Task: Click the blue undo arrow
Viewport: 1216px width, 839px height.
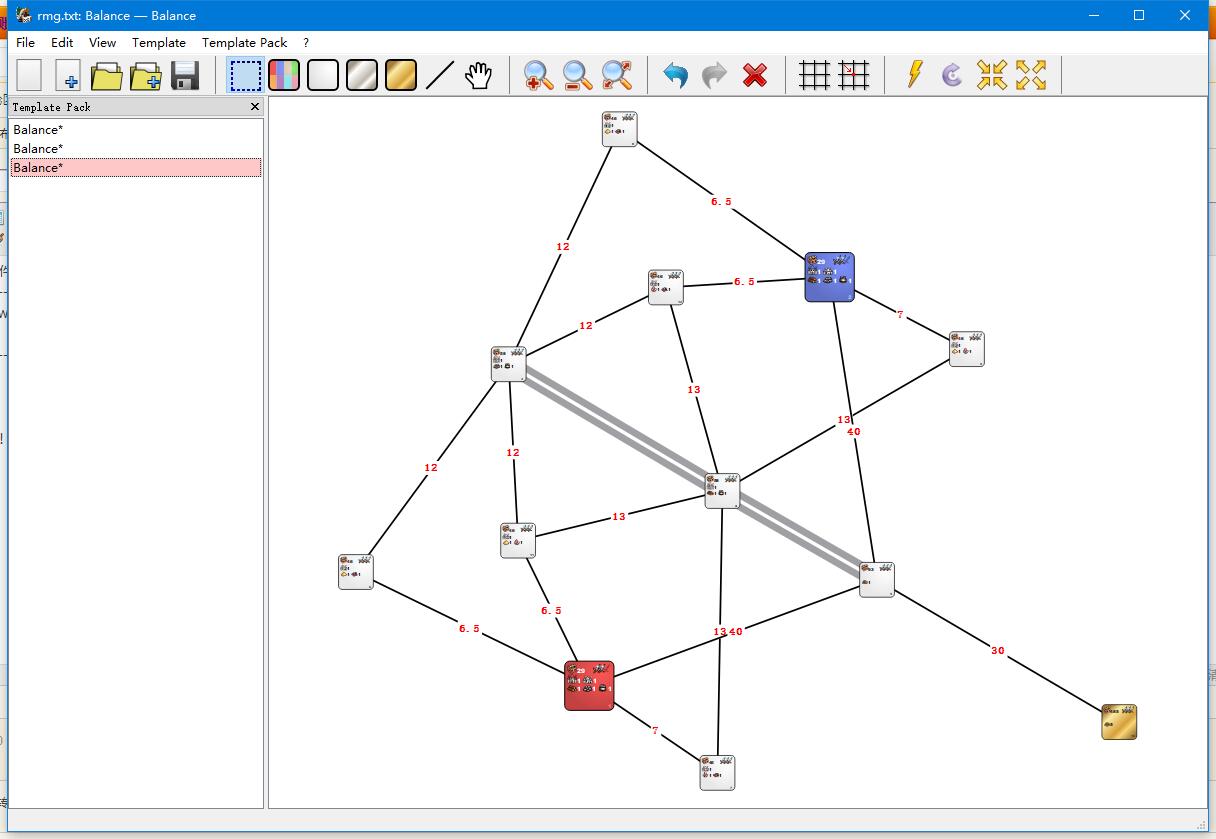Action: pyautogui.click(x=676, y=76)
